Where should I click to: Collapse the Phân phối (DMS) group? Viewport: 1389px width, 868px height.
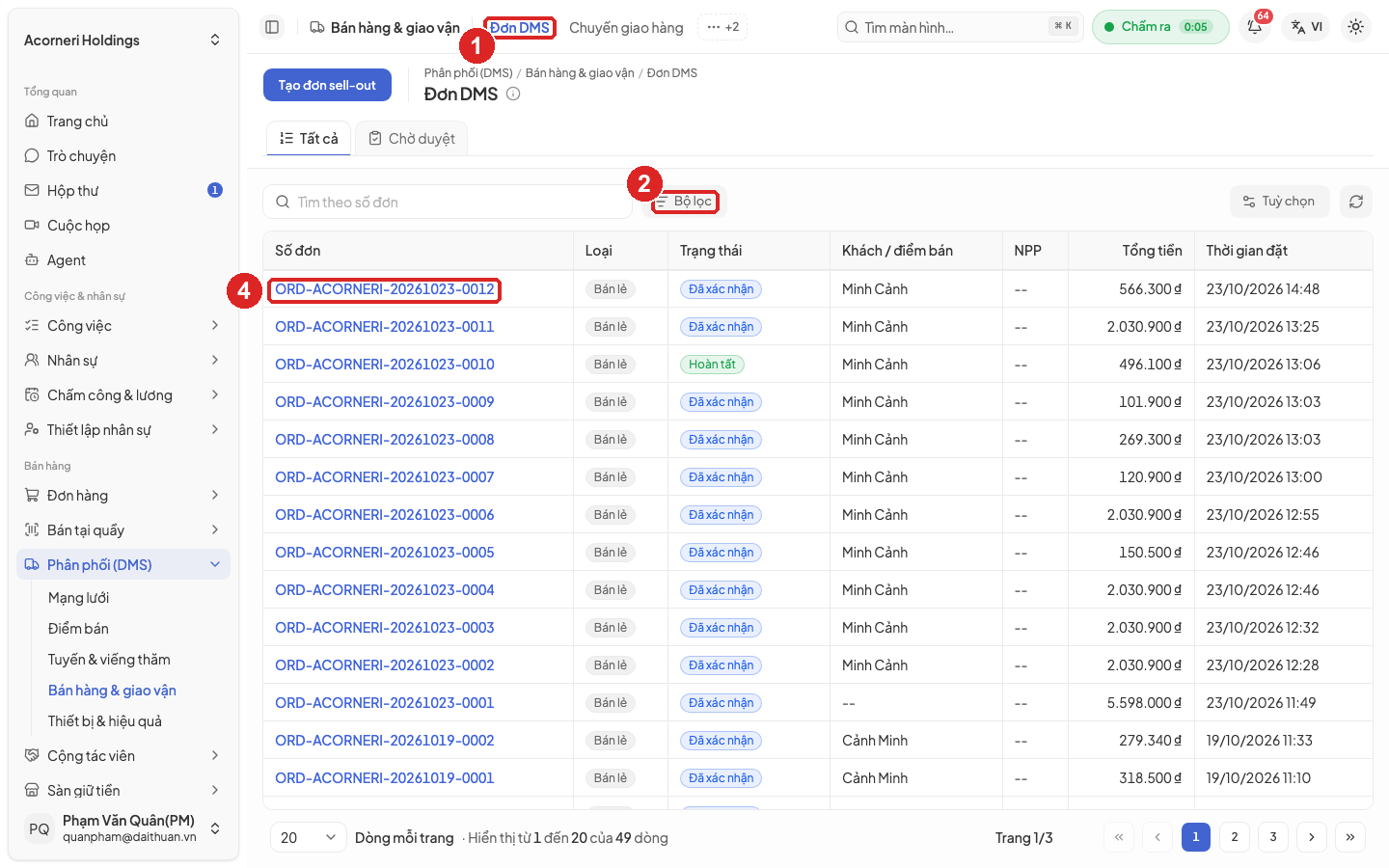pos(123,565)
